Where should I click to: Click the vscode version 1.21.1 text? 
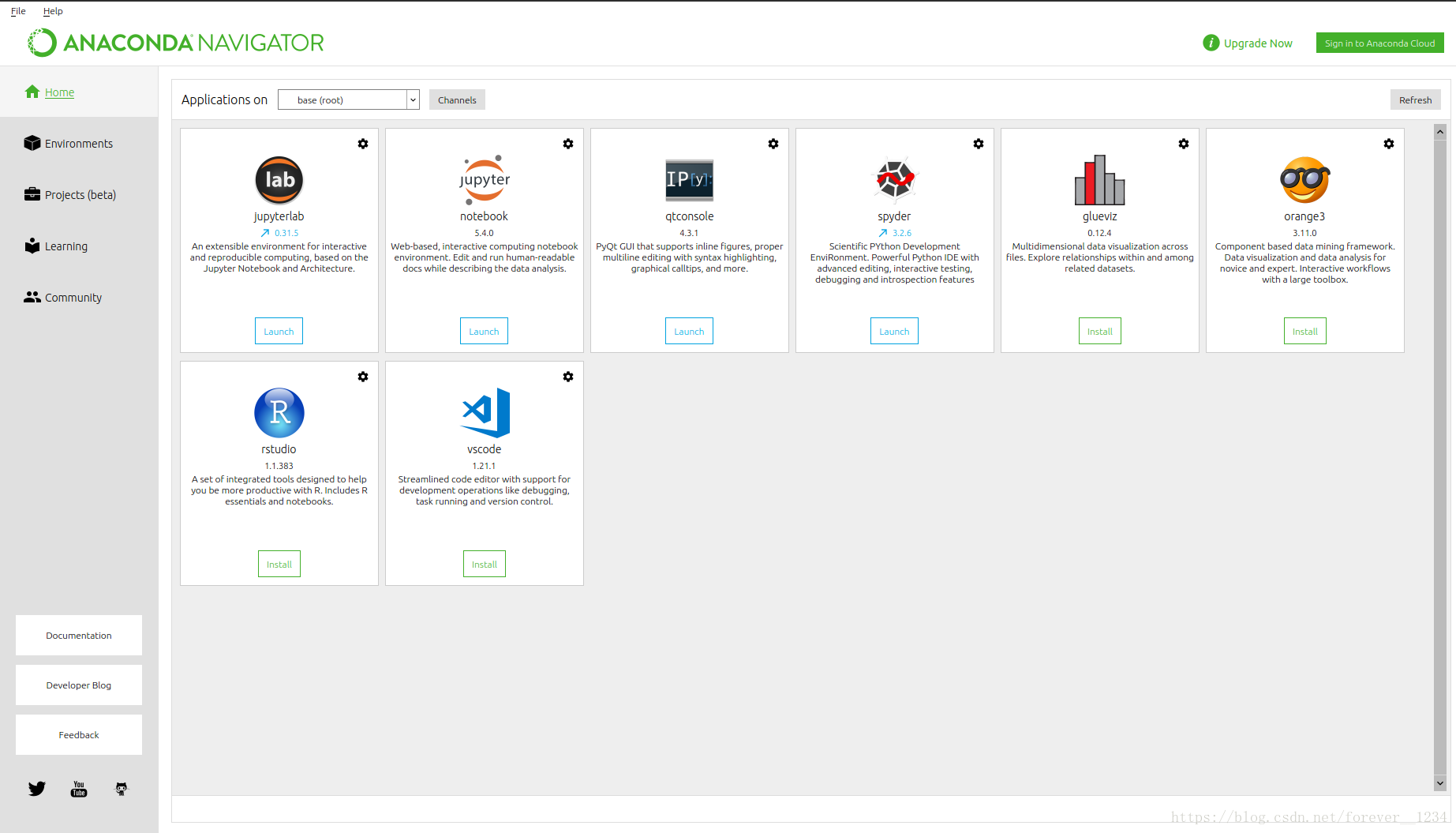click(484, 466)
